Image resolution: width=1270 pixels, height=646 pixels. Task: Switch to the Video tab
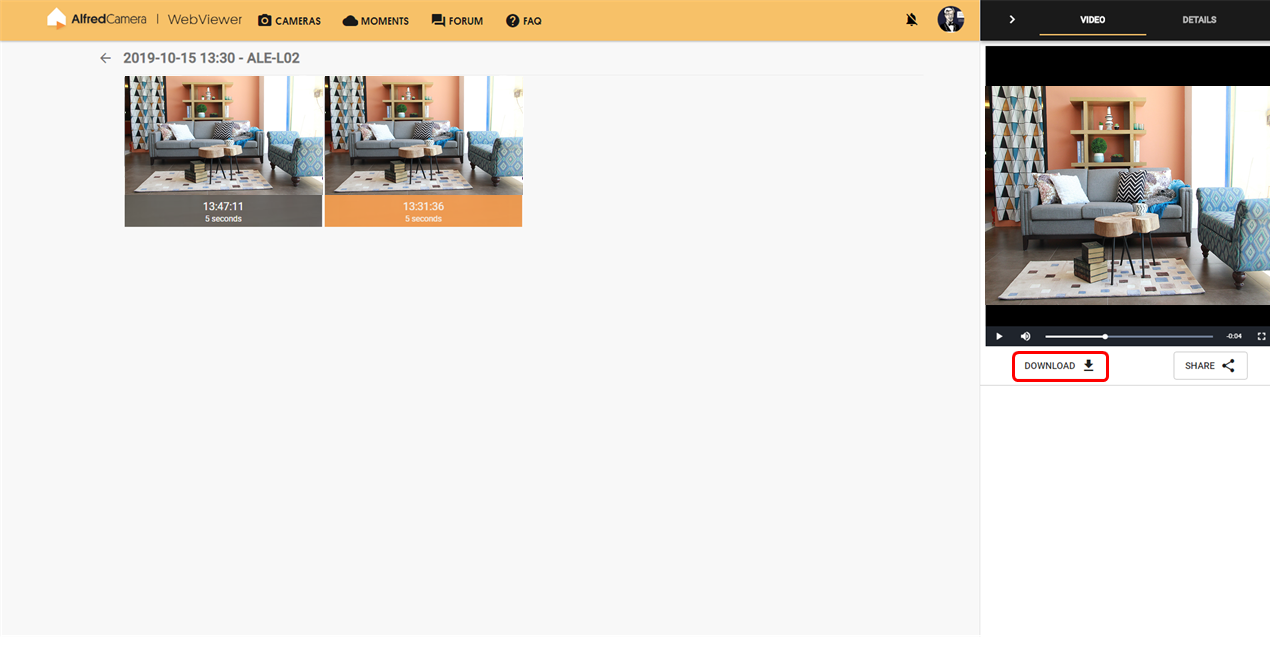point(1093,19)
